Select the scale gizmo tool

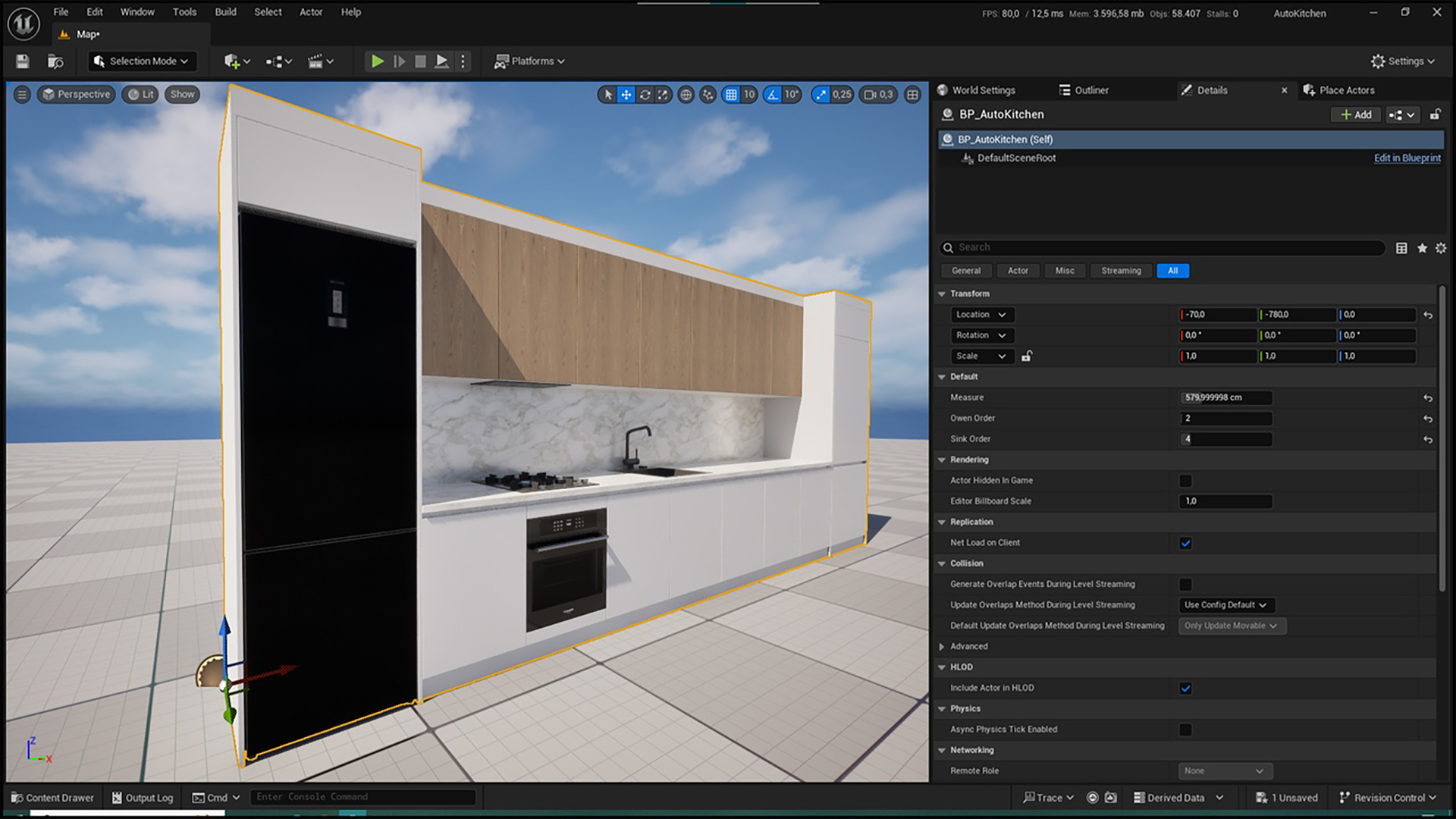[663, 95]
